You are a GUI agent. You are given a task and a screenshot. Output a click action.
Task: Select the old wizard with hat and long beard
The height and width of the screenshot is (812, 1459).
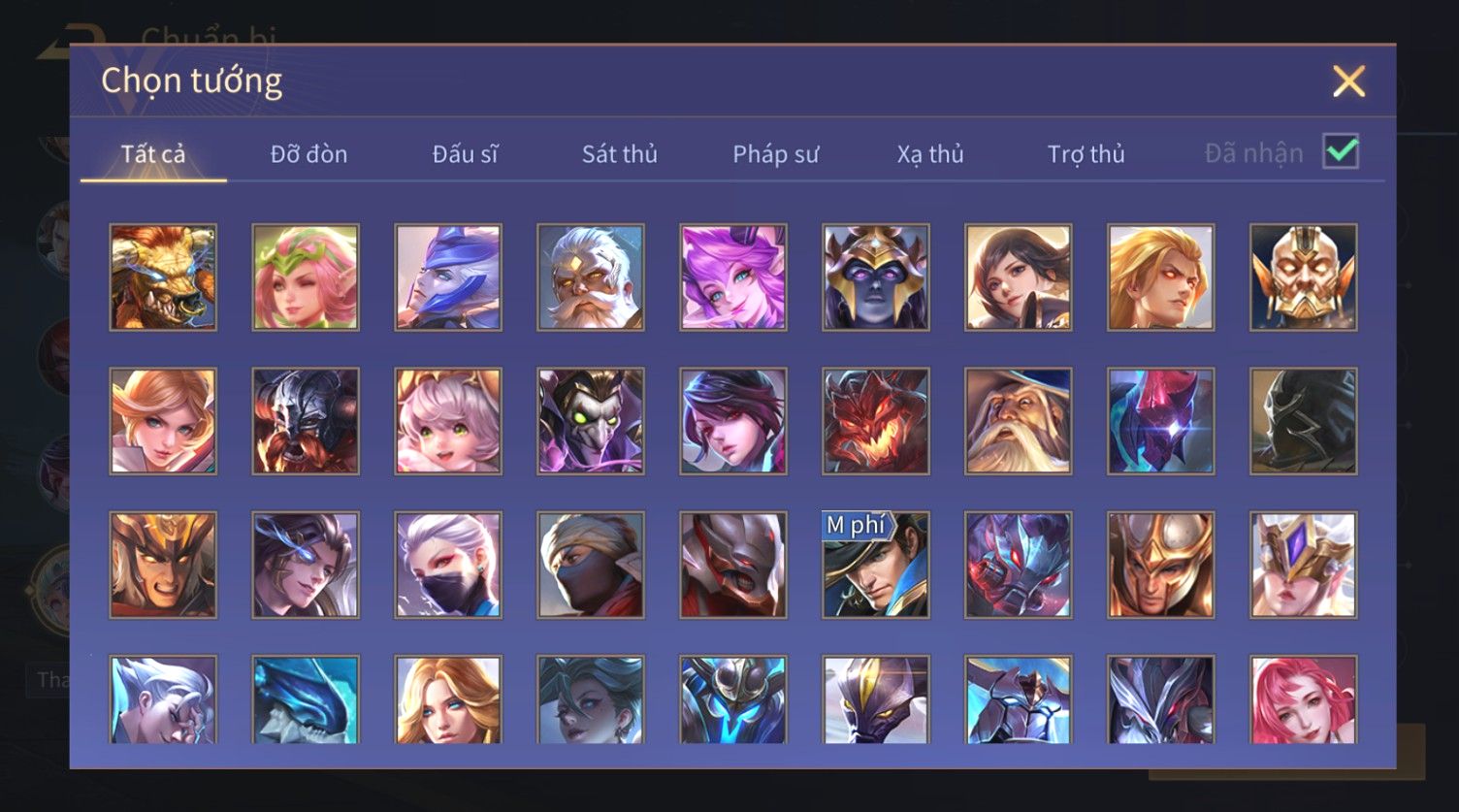(1019, 421)
